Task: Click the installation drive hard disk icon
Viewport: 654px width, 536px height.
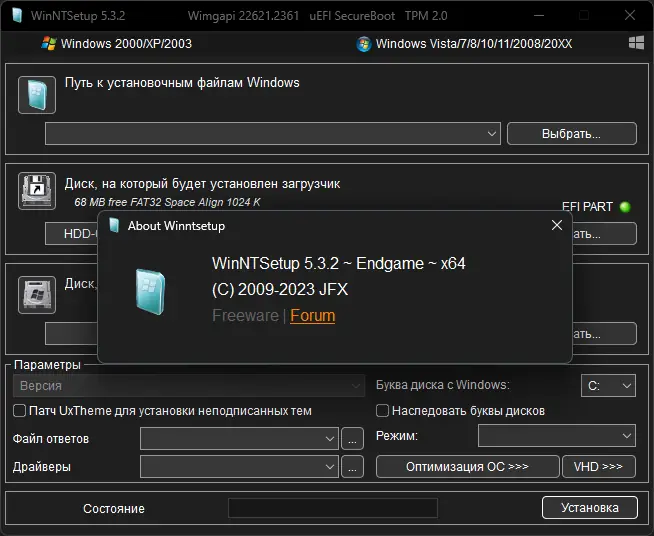Action: 37,294
